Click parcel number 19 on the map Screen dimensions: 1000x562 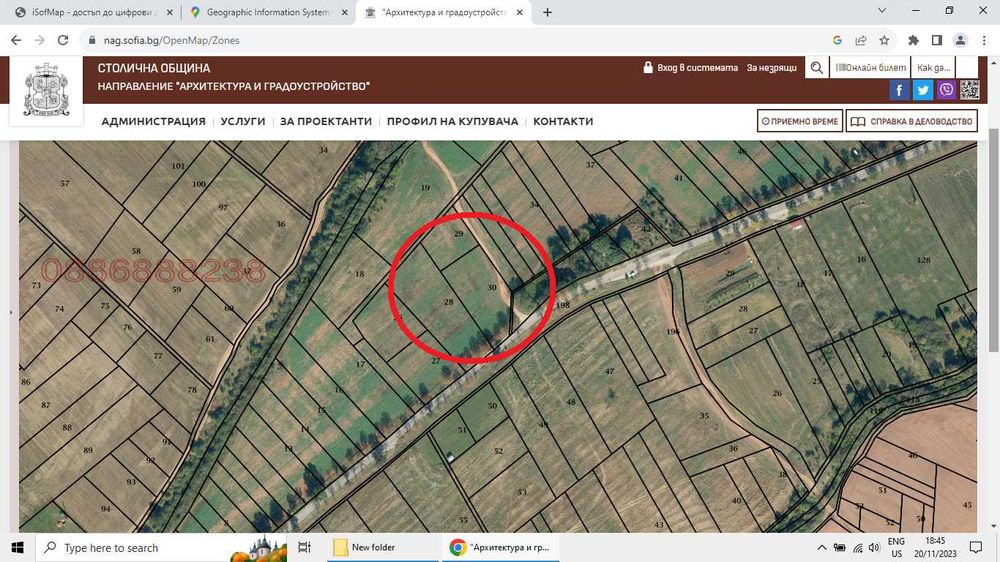pos(425,188)
